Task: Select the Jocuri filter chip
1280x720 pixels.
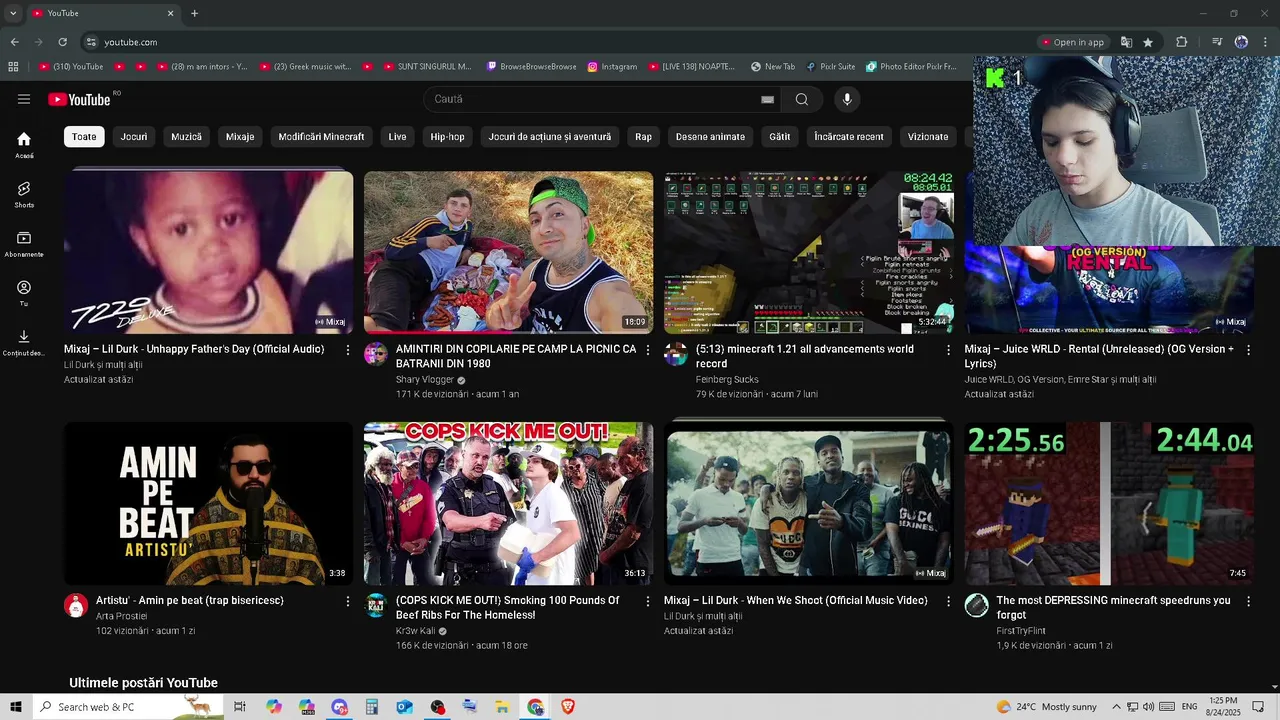Action: click(x=134, y=137)
